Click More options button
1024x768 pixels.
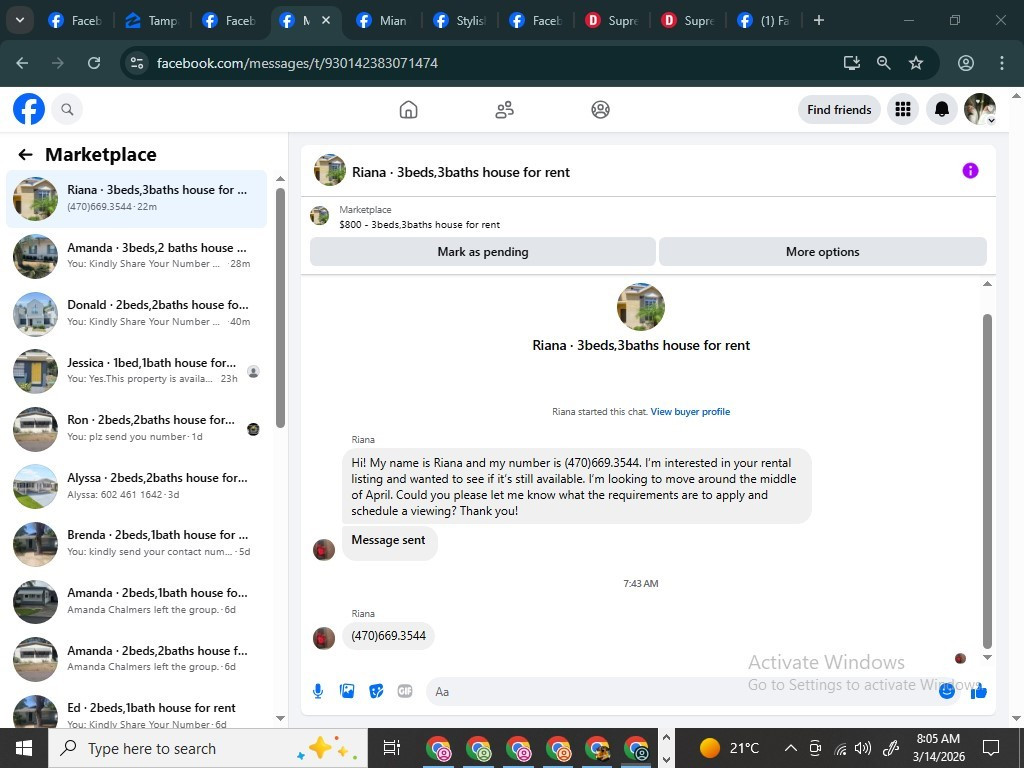click(x=822, y=251)
